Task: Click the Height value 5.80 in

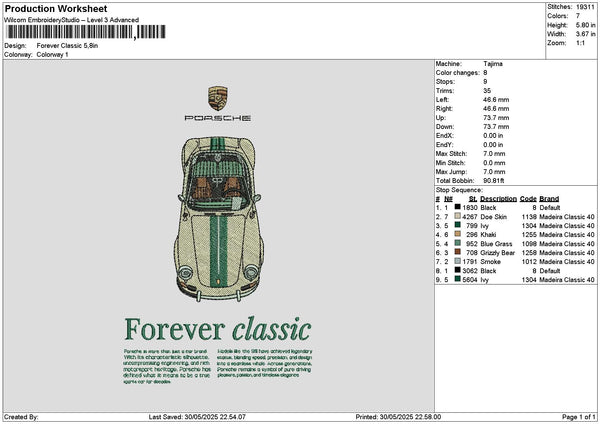Action: pyautogui.click(x=585, y=25)
